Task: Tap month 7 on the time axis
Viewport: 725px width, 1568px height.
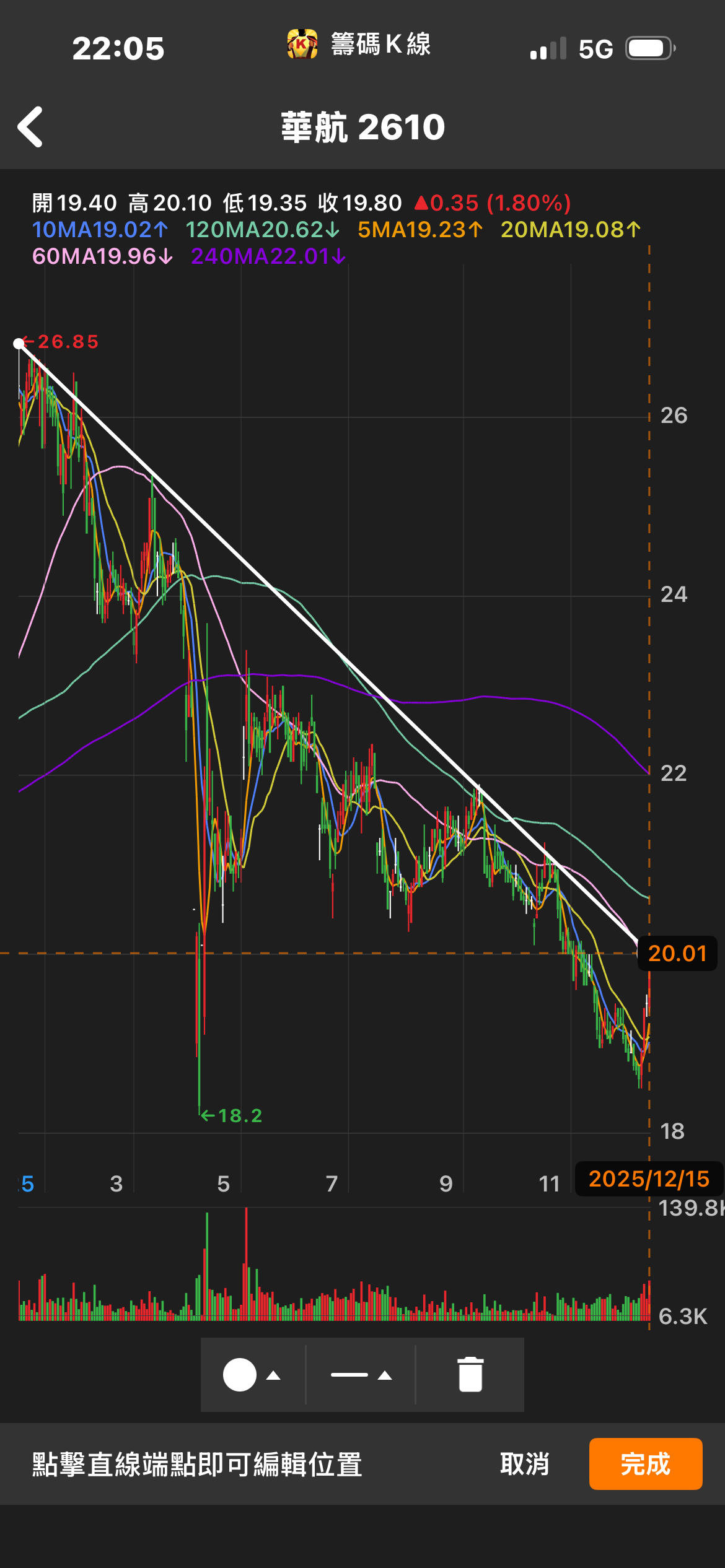Action: tap(332, 1184)
